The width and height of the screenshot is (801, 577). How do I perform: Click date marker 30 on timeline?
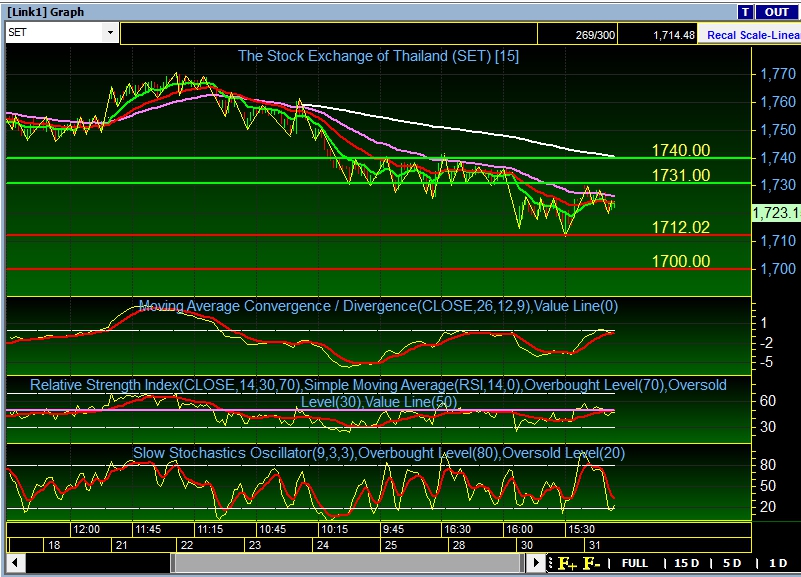point(527,545)
